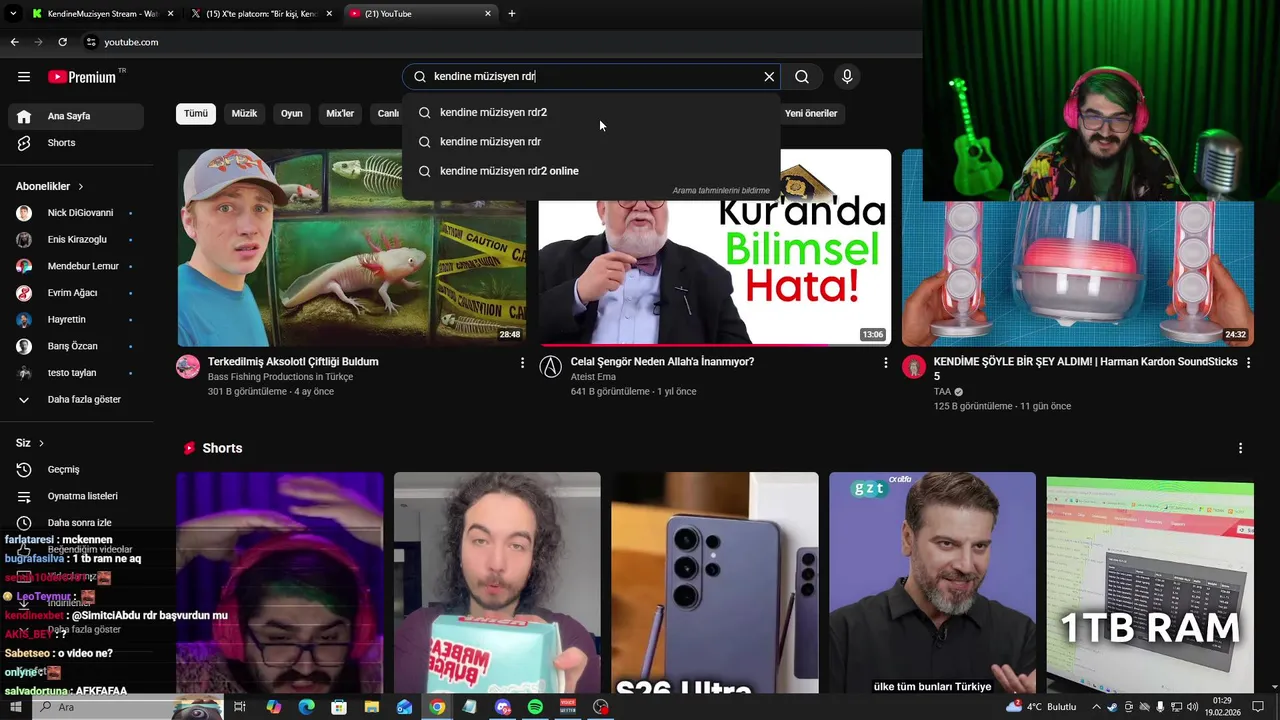The image size is (1280, 720).
Task: Click inside the YouTube search field
Action: 590,77
